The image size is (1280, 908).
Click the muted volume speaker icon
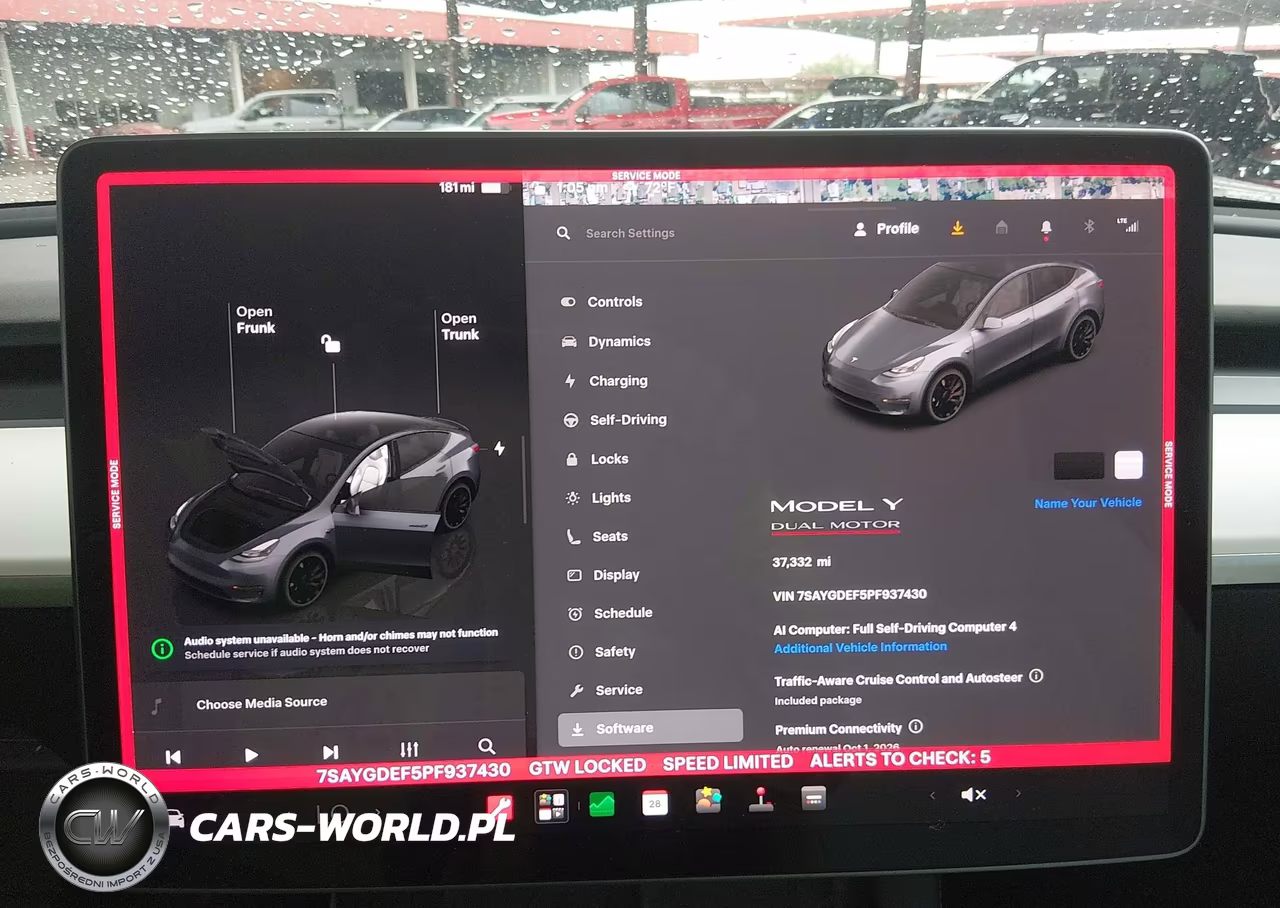(x=973, y=795)
